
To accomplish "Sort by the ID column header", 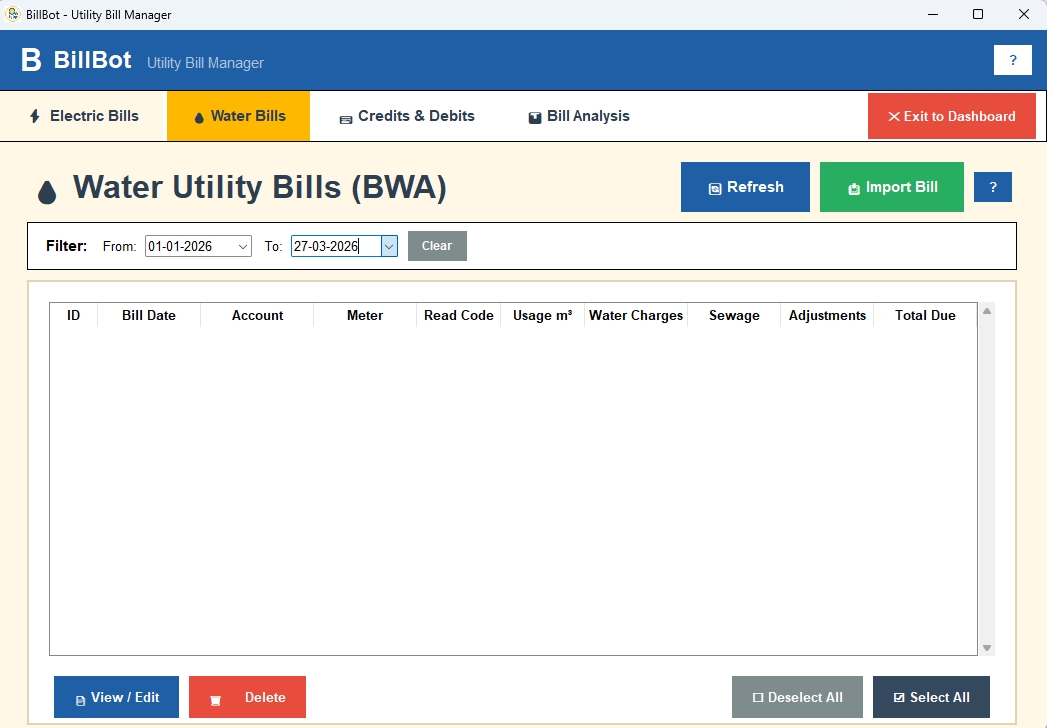I will tap(73, 315).
